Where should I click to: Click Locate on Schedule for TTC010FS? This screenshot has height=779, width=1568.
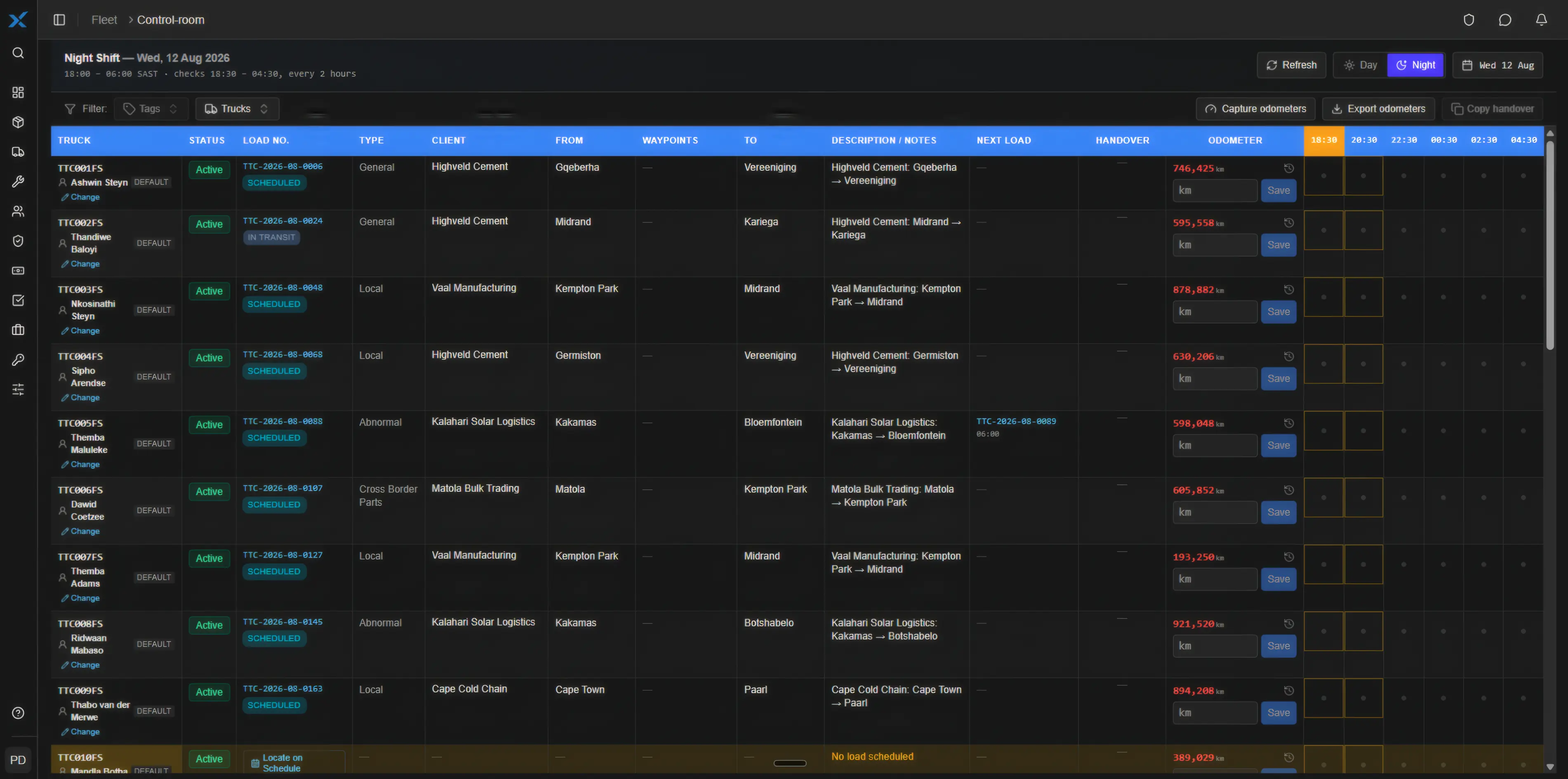coord(293,762)
